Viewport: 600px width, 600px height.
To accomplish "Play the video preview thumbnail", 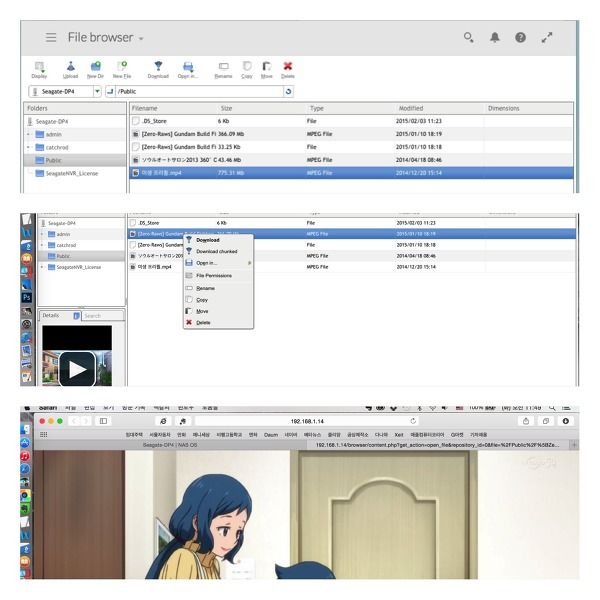I will coord(77,369).
